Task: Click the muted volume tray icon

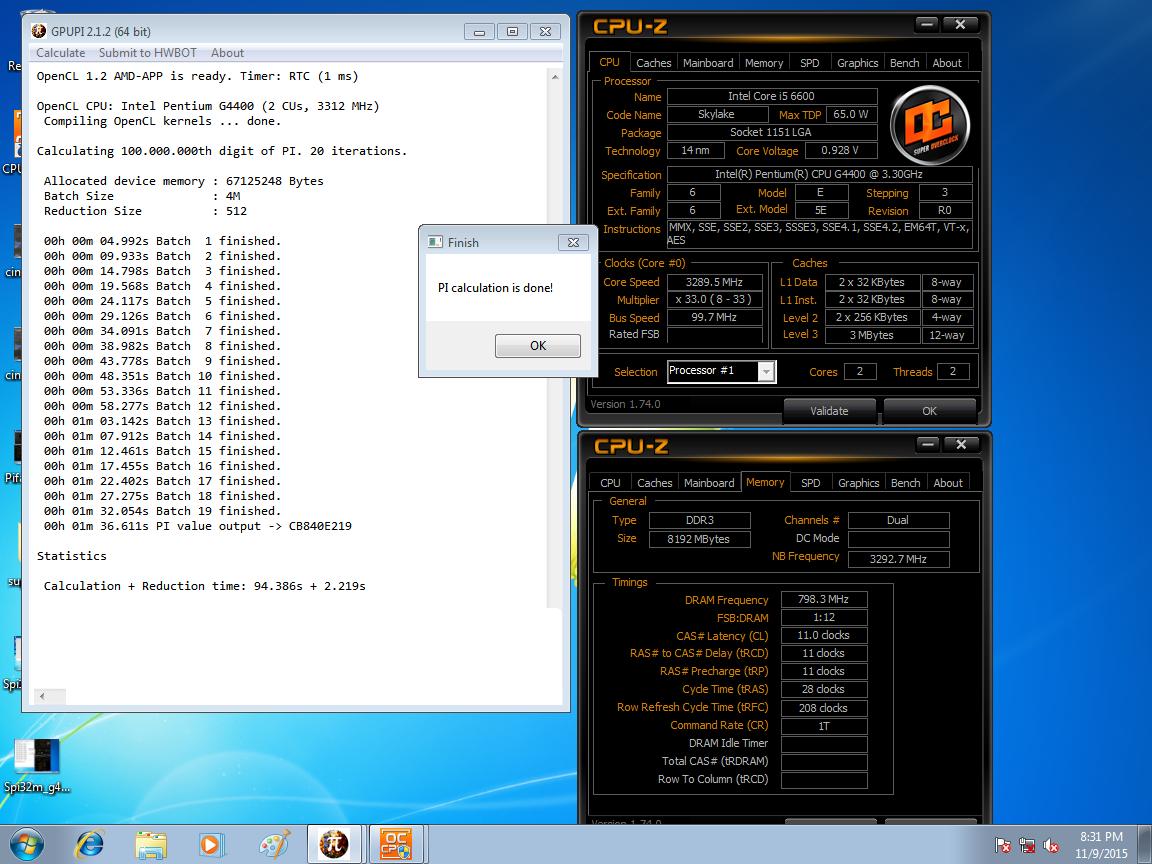Action: (x=1051, y=846)
